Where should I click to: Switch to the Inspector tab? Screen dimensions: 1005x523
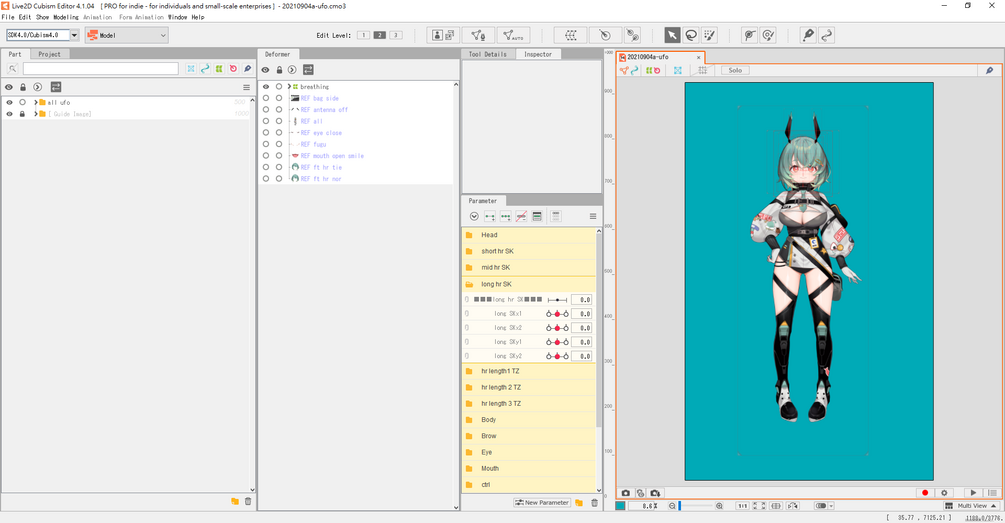coord(538,54)
